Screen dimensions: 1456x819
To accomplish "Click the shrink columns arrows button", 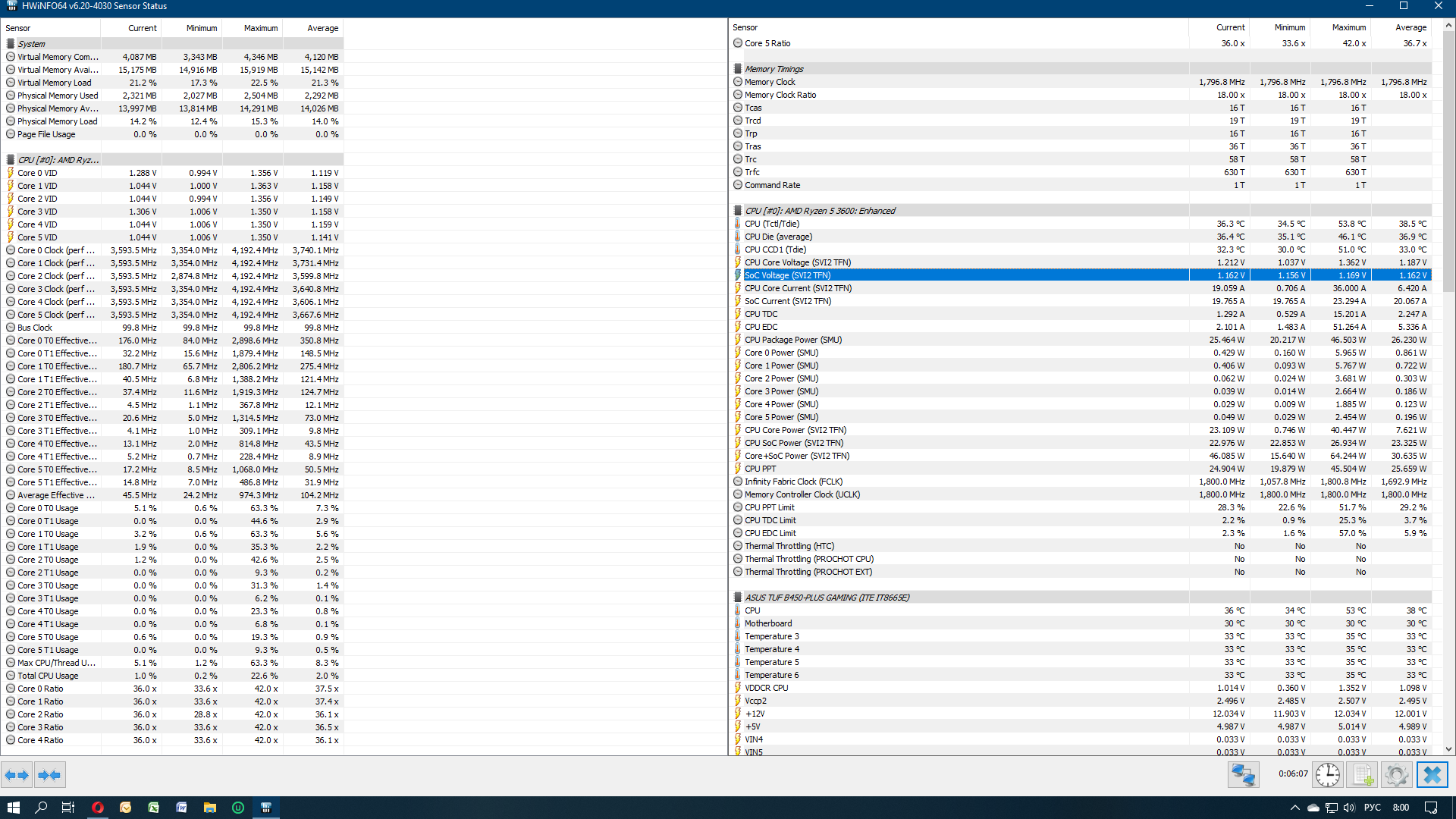I will [x=49, y=775].
